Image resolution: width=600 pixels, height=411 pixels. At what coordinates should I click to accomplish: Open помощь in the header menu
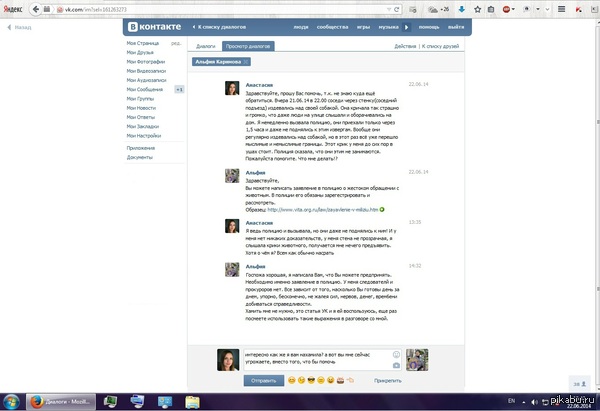coord(429,27)
